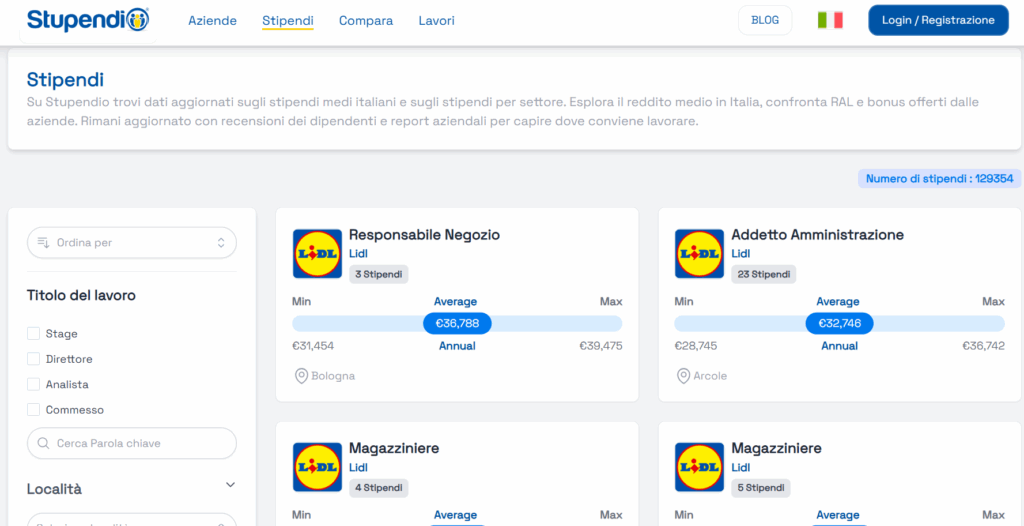This screenshot has width=1024, height=526.
Task: Click the Arcole location pin icon
Action: [683, 376]
